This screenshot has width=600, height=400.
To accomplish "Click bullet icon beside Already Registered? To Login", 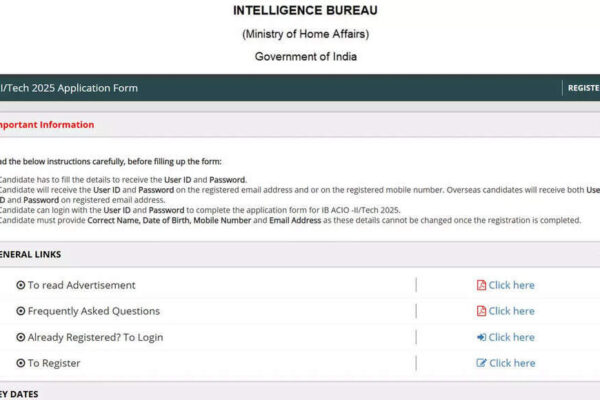I will (x=21, y=337).
